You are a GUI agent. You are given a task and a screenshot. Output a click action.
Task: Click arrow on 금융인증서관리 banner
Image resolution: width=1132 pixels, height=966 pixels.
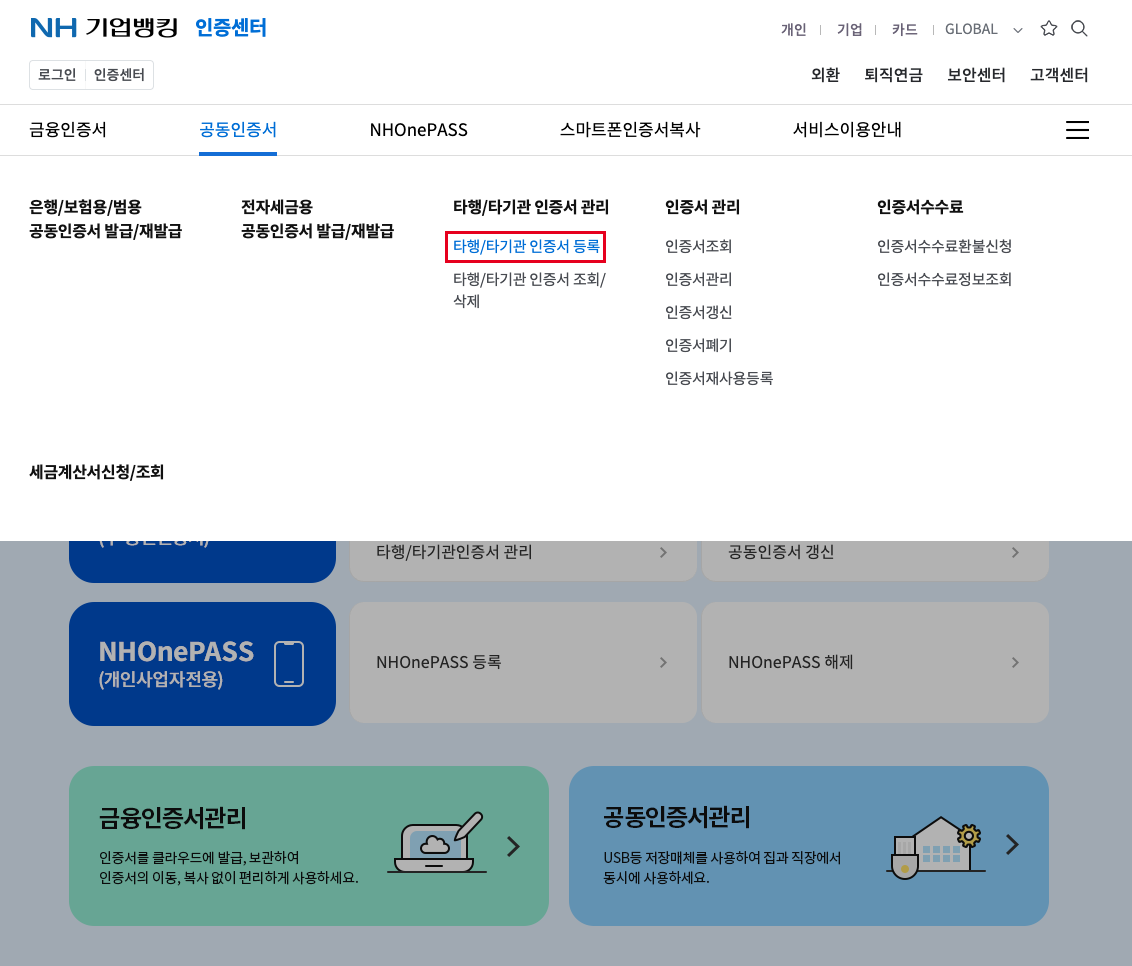(x=513, y=846)
